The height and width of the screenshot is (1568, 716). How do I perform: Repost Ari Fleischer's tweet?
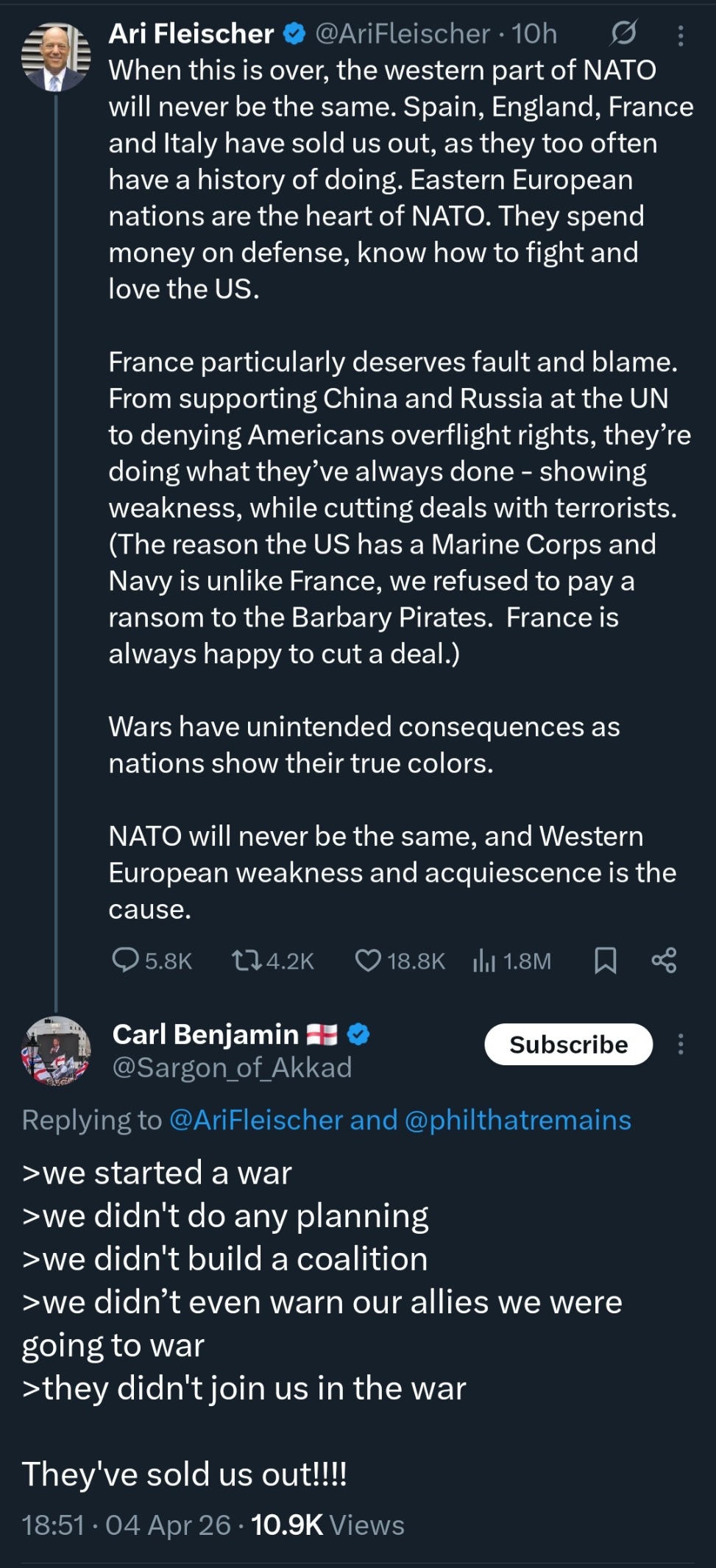pos(247,960)
